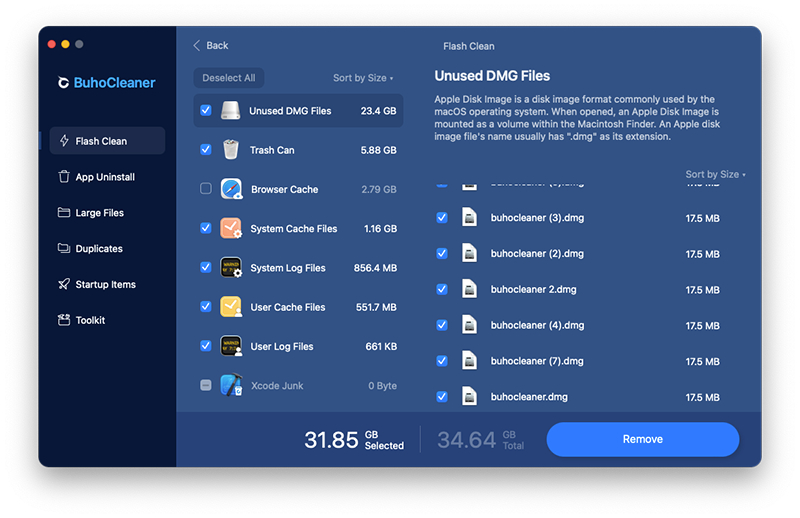Click the Flash Clean window title
Viewport: 800px width, 518px height.
468,46
